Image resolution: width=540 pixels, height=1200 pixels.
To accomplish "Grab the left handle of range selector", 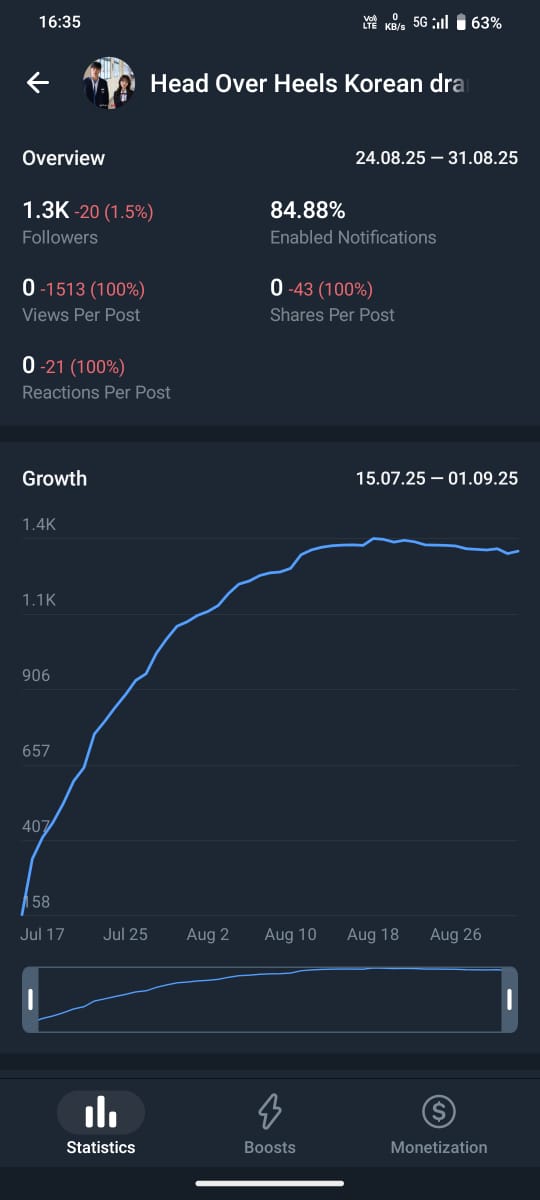I will (30, 999).
